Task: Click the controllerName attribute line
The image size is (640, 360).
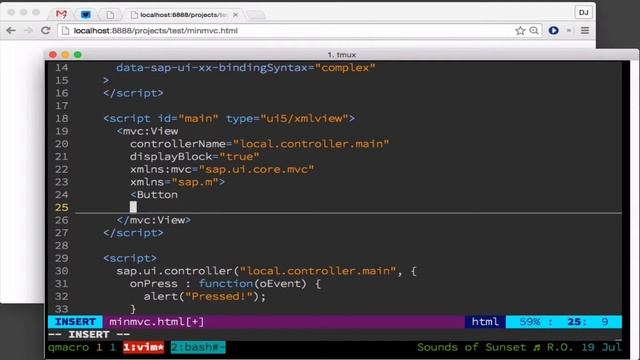Action: click(x=260, y=144)
